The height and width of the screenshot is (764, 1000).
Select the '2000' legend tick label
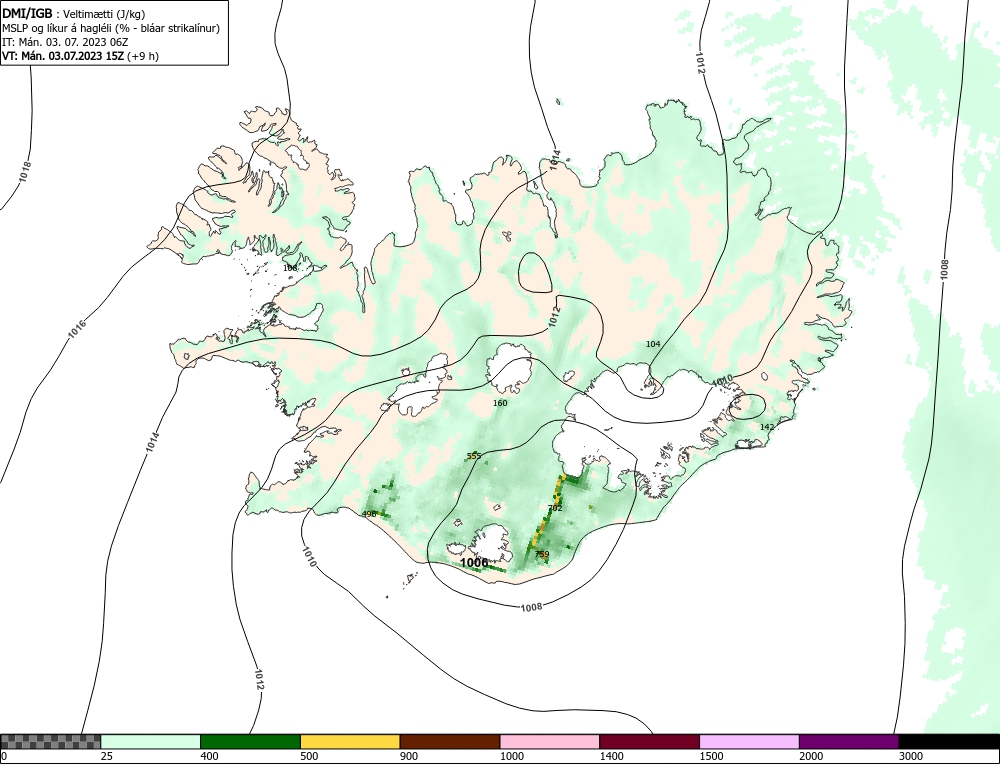point(811,756)
